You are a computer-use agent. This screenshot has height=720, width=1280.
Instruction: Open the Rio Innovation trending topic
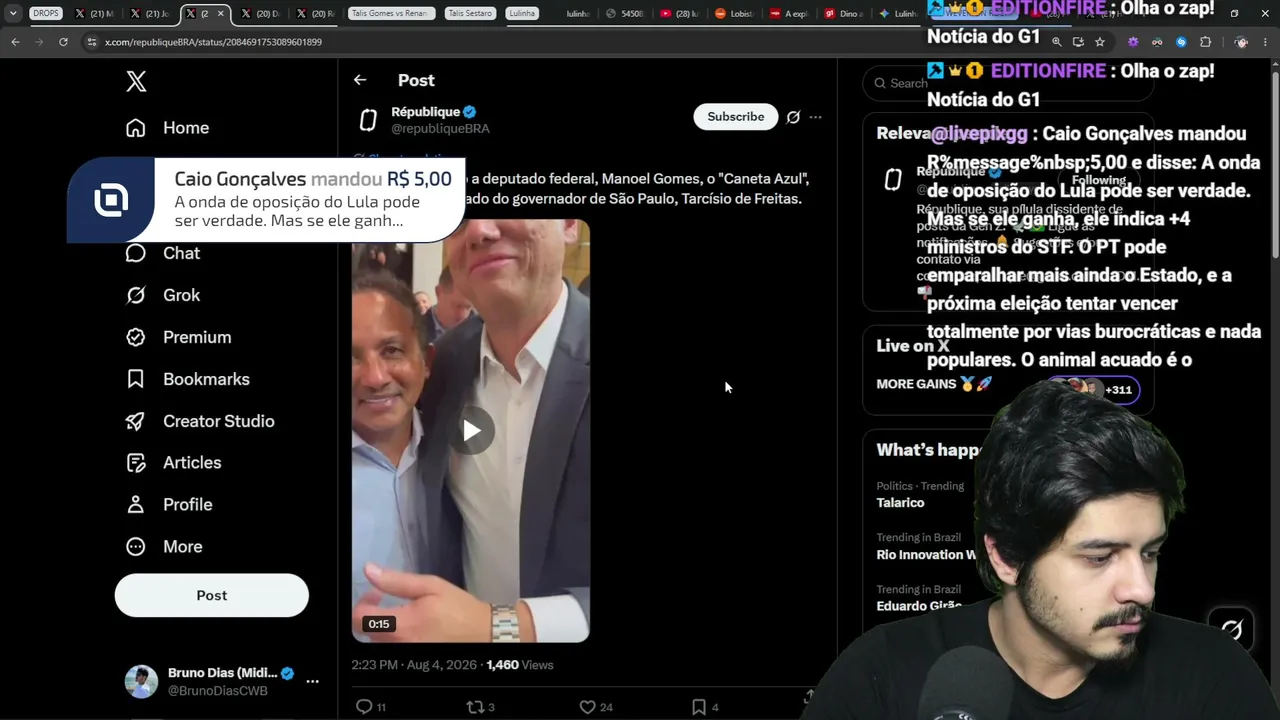[925, 555]
